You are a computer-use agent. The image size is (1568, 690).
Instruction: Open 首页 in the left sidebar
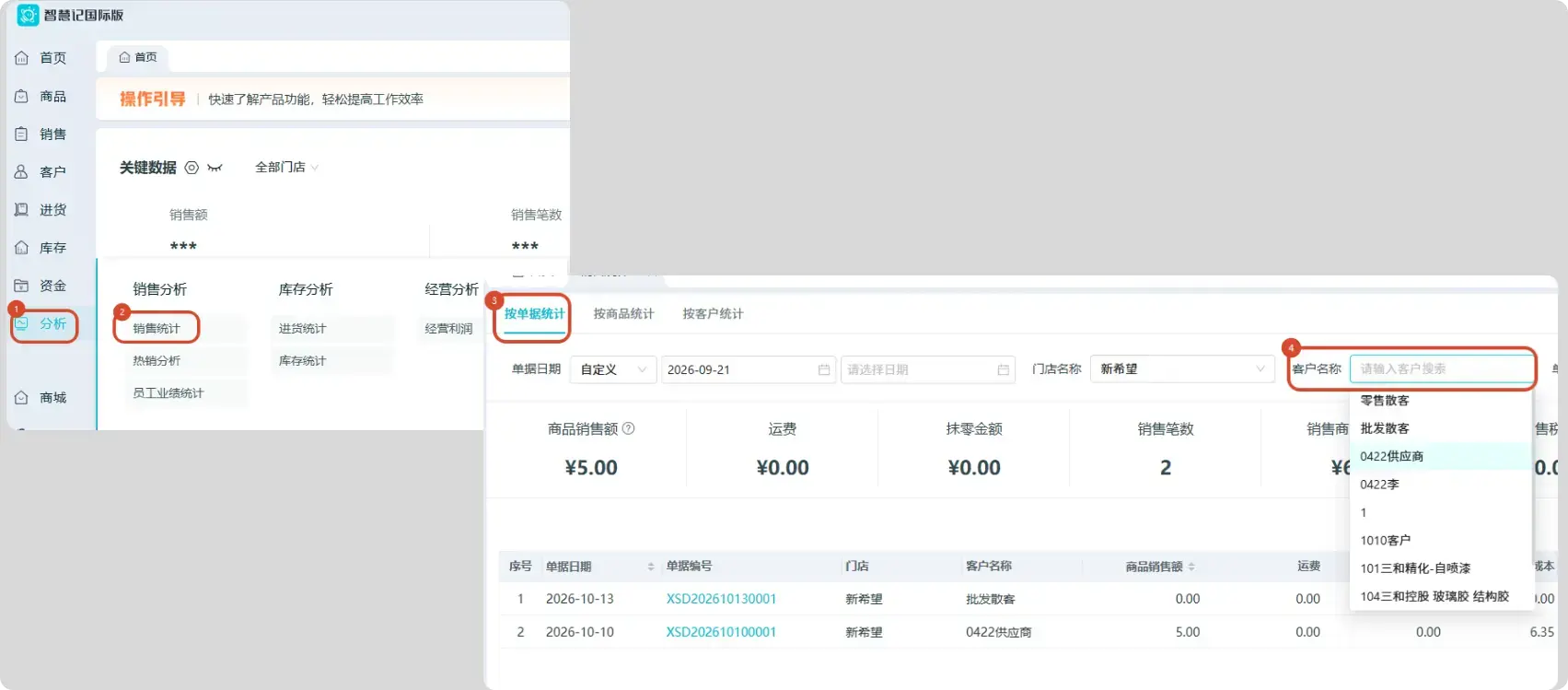pos(41,58)
